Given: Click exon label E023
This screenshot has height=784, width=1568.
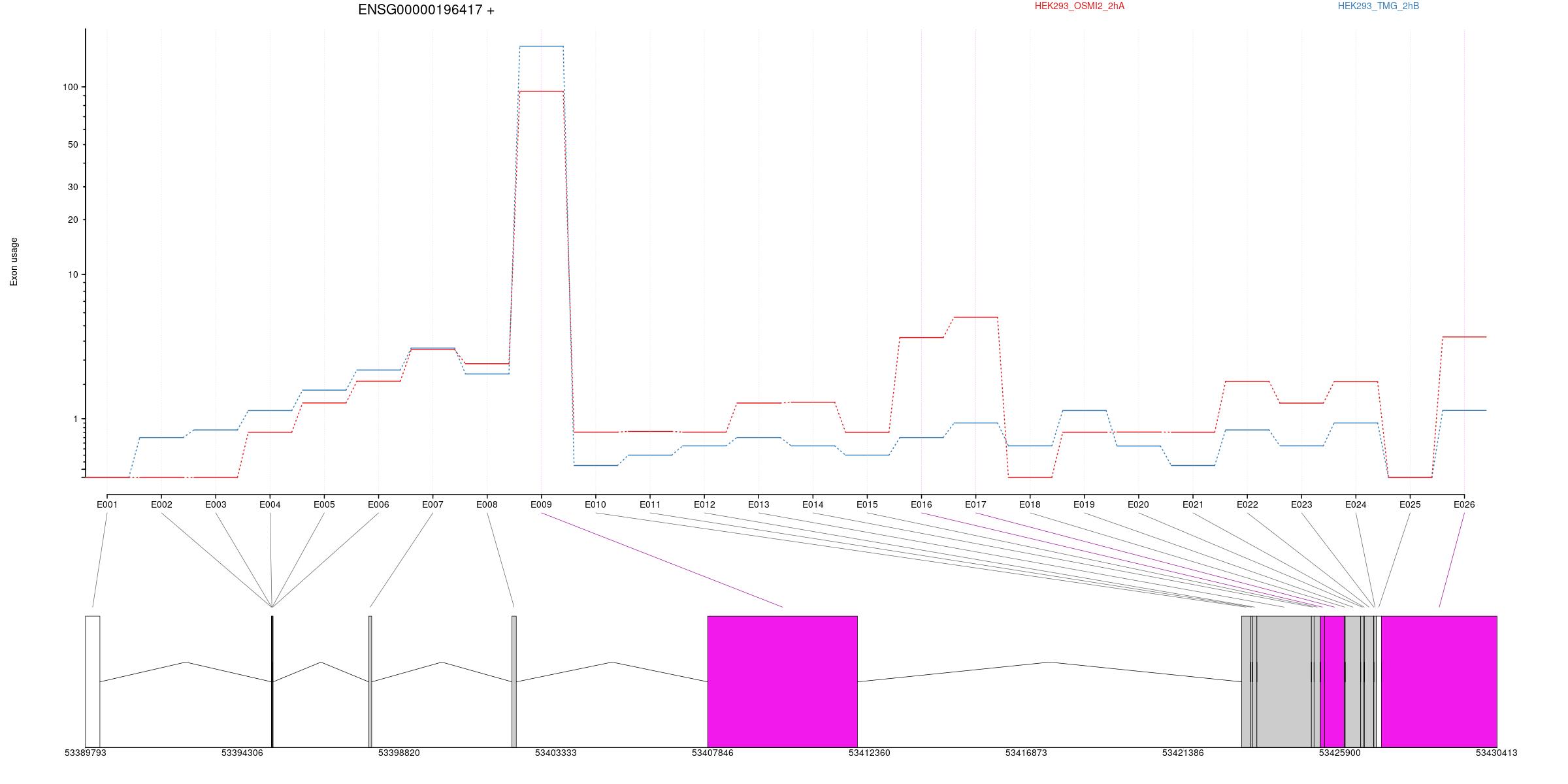Looking at the screenshot, I should pos(1301,504).
